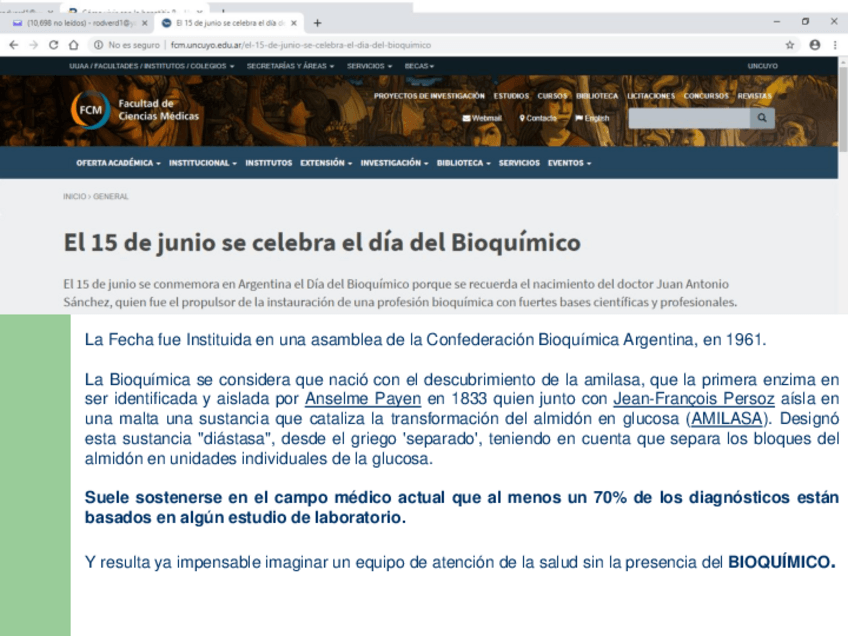
Task: Open Institutos in the blue navbar
Action: 268,163
